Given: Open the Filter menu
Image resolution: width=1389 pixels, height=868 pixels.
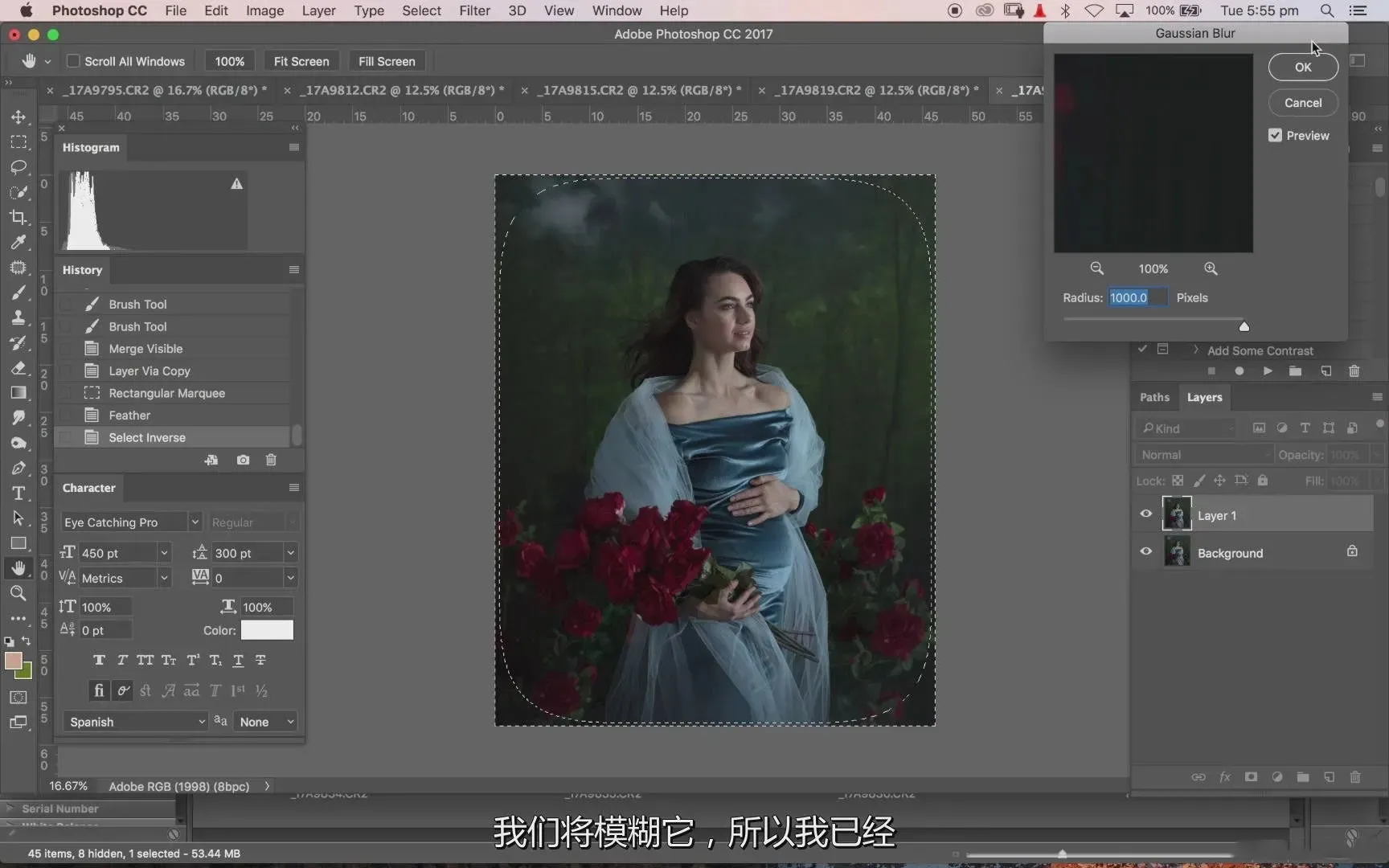Looking at the screenshot, I should click(x=474, y=10).
